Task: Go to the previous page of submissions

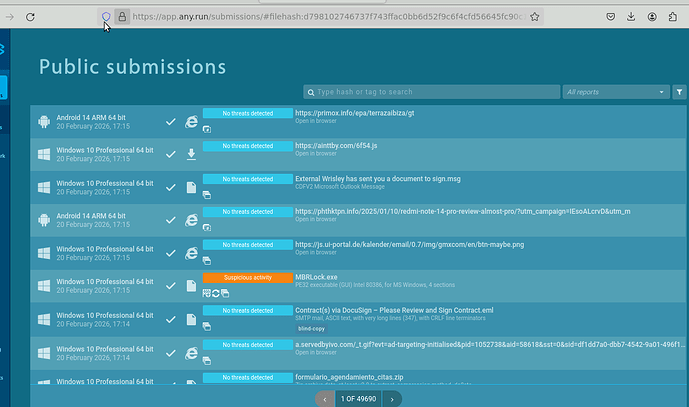Action: coord(324,398)
